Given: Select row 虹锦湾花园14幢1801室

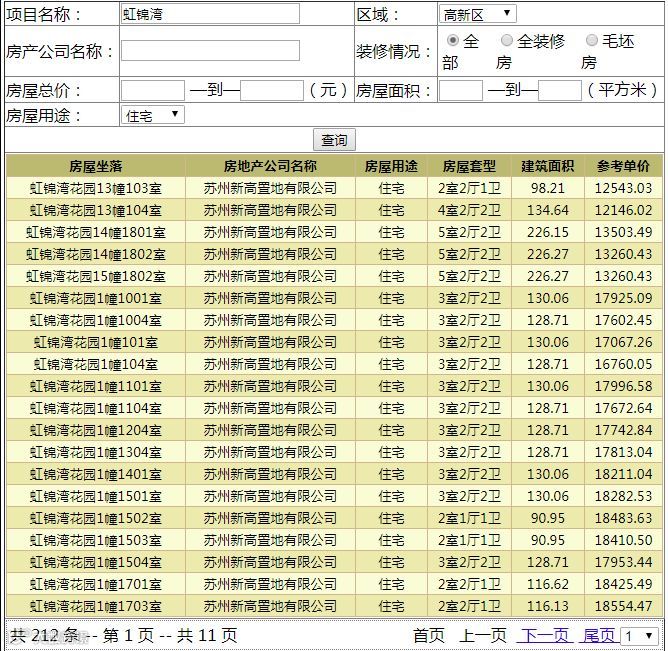Looking at the screenshot, I should pyautogui.click(x=334, y=232).
